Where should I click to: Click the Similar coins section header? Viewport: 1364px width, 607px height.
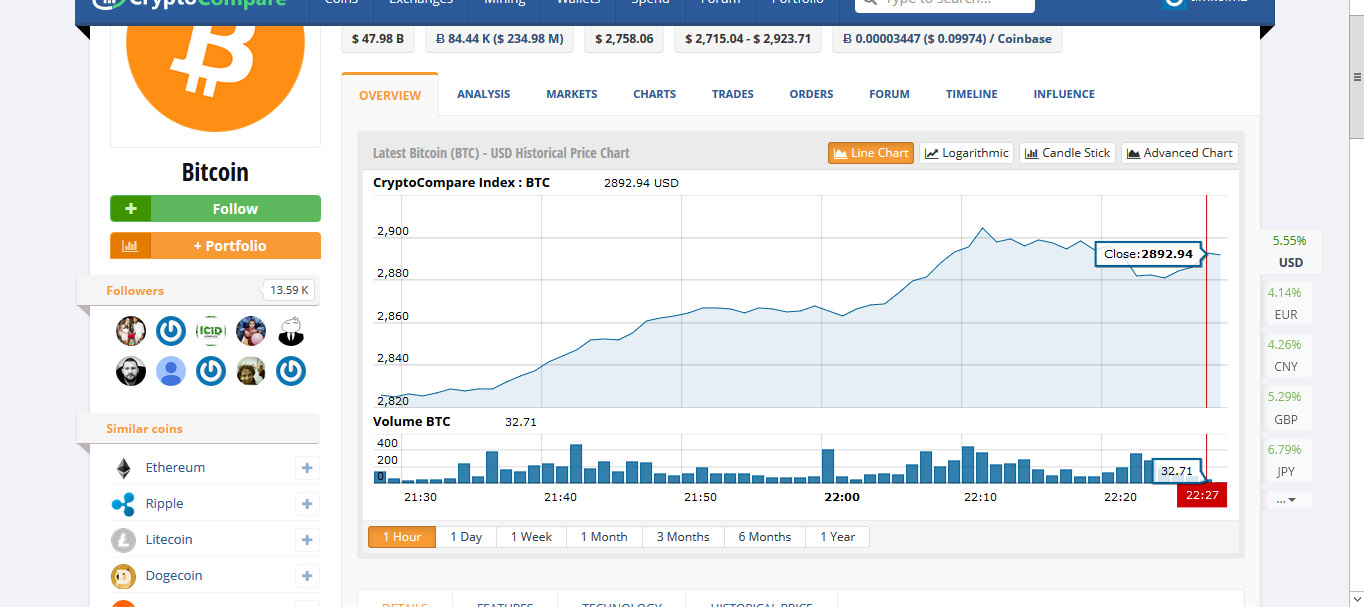(x=198, y=429)
